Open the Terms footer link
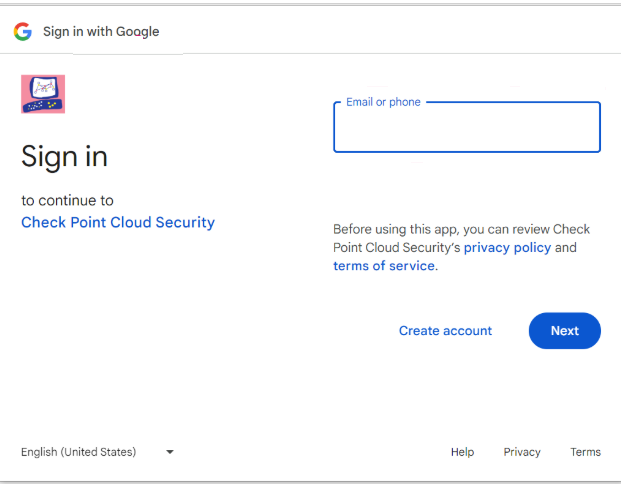621x484 pixels. click(585, 452)
